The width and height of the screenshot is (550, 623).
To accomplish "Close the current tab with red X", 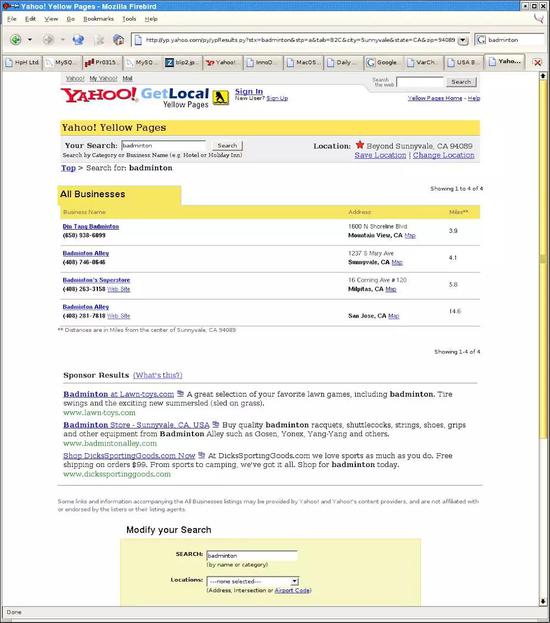I will [x=537, y=62].
